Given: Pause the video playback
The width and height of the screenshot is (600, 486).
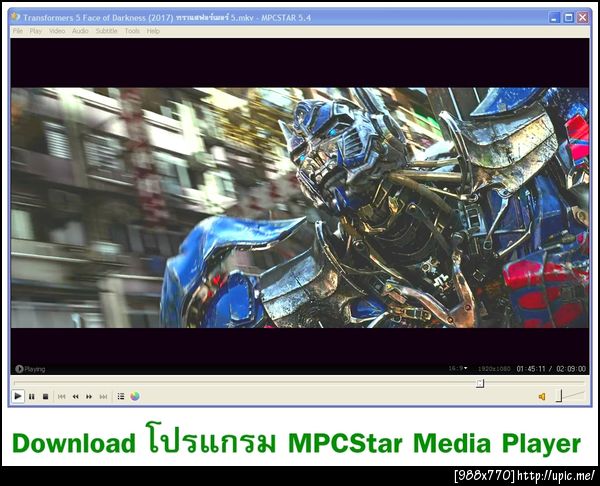Looking at the screenshot, I should pyautogui.click(x=32, y=396).
